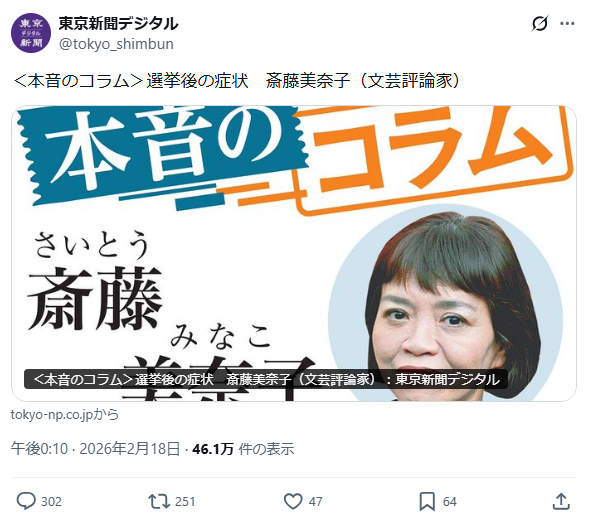This screenshot has height=520, width=591.
Task: Click the like count 47
Action: tap(315, 502)
